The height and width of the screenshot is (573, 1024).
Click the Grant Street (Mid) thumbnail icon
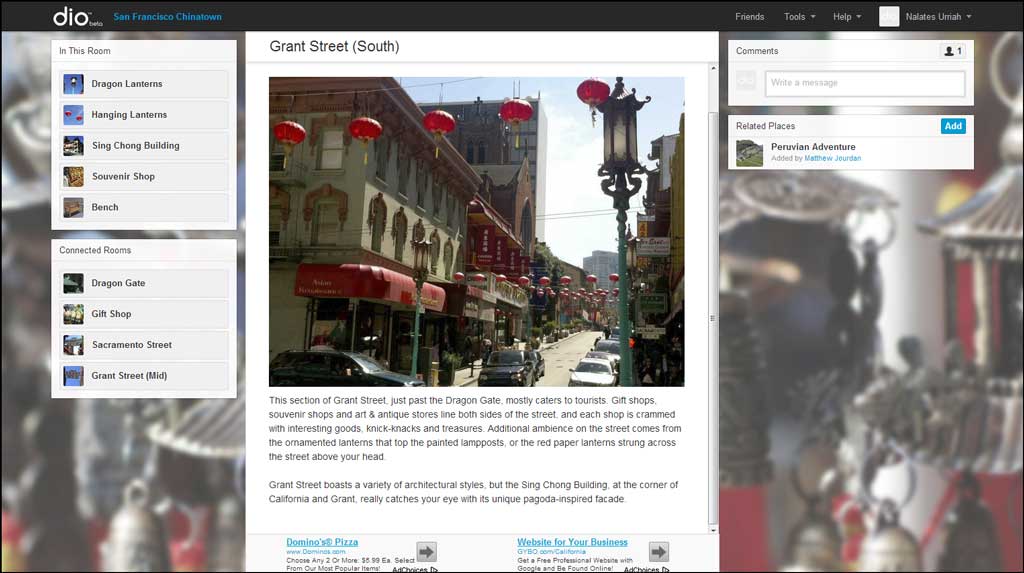click(73, 376)
